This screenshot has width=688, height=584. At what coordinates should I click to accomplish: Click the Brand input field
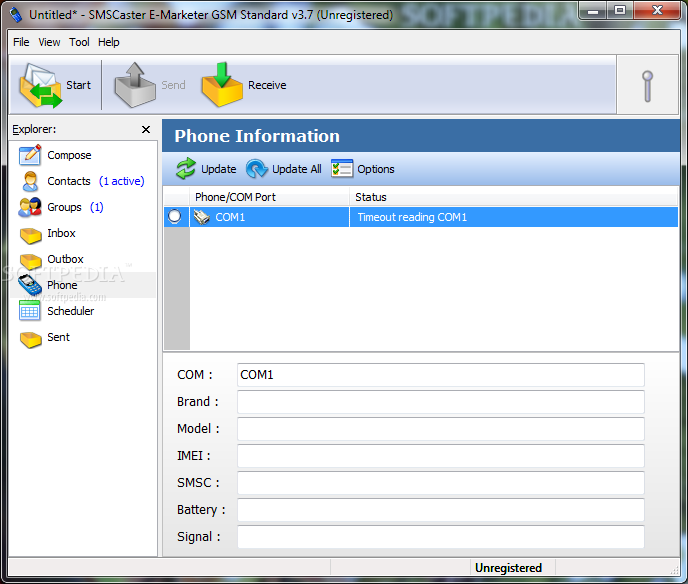pyautogui.click(x=441, y=402)
